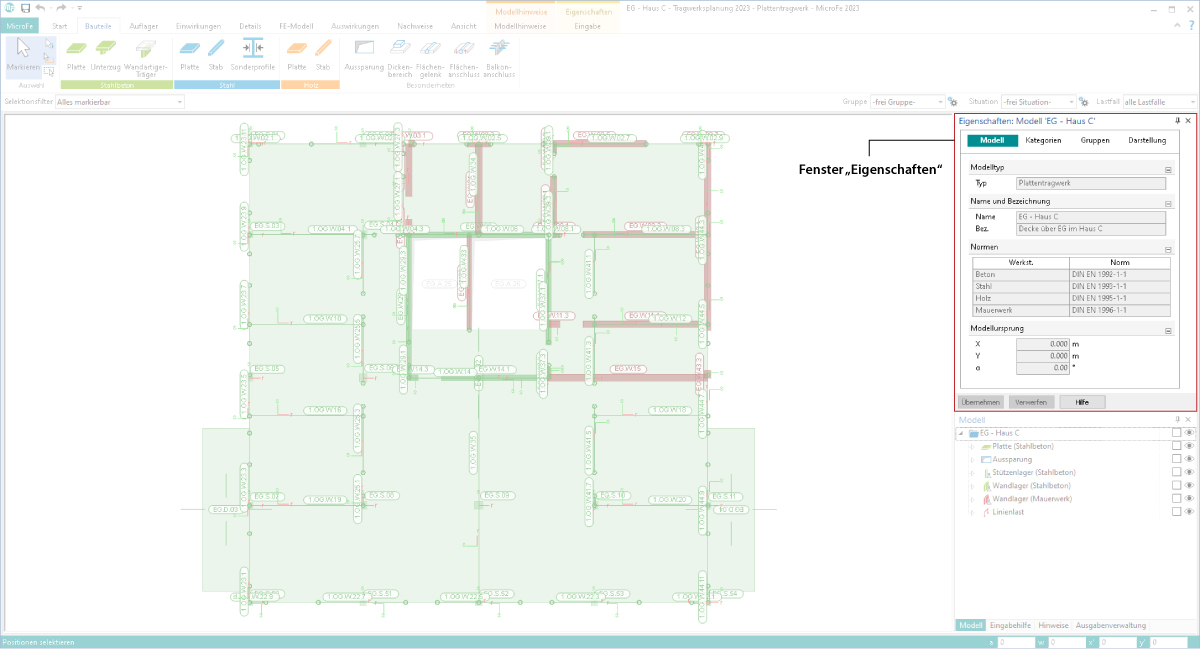Expand the Stützenlager (Stahlbeton) tree node
Image resolution: width=1200 pixels, height=650 pixels.
(x=971, y=472)
